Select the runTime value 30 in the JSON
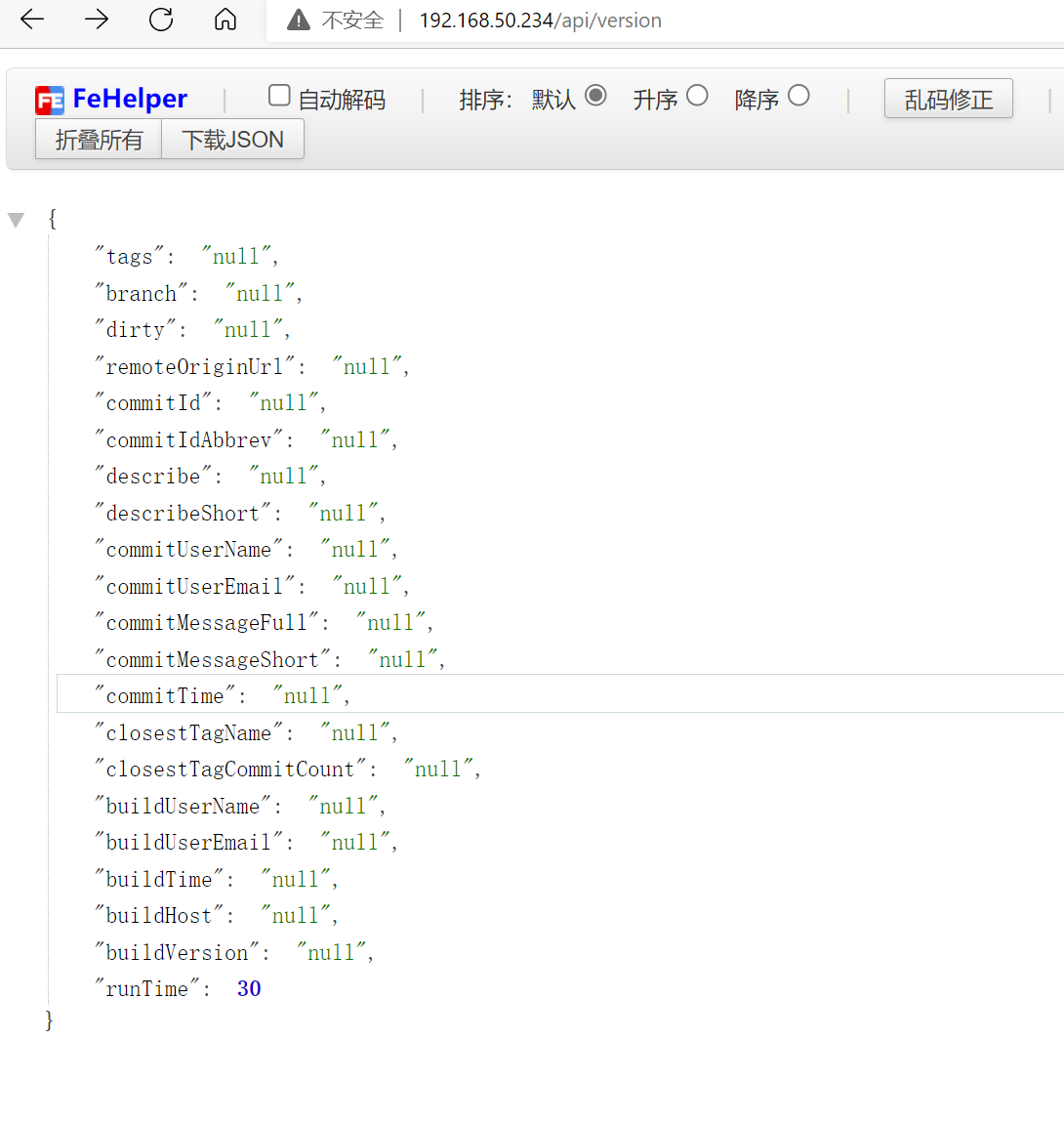Image resolution: width=1064 pixels, height=1124 pixels. (248, 988)
